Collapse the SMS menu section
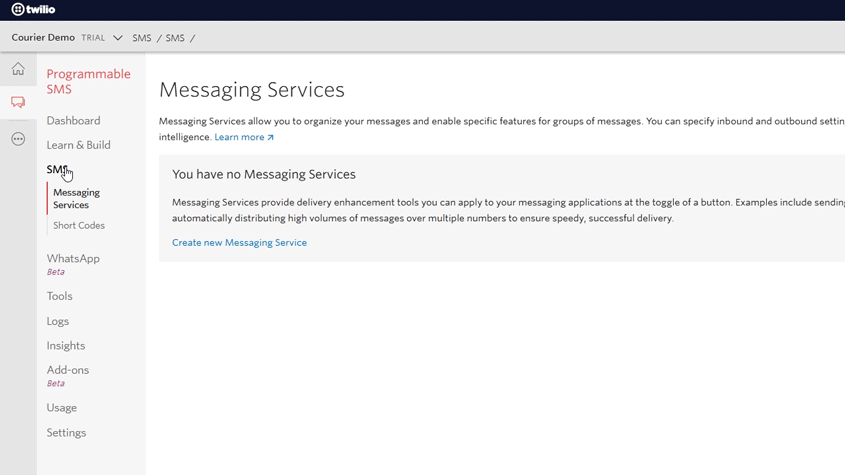The image size is (845, 475). 57,169
